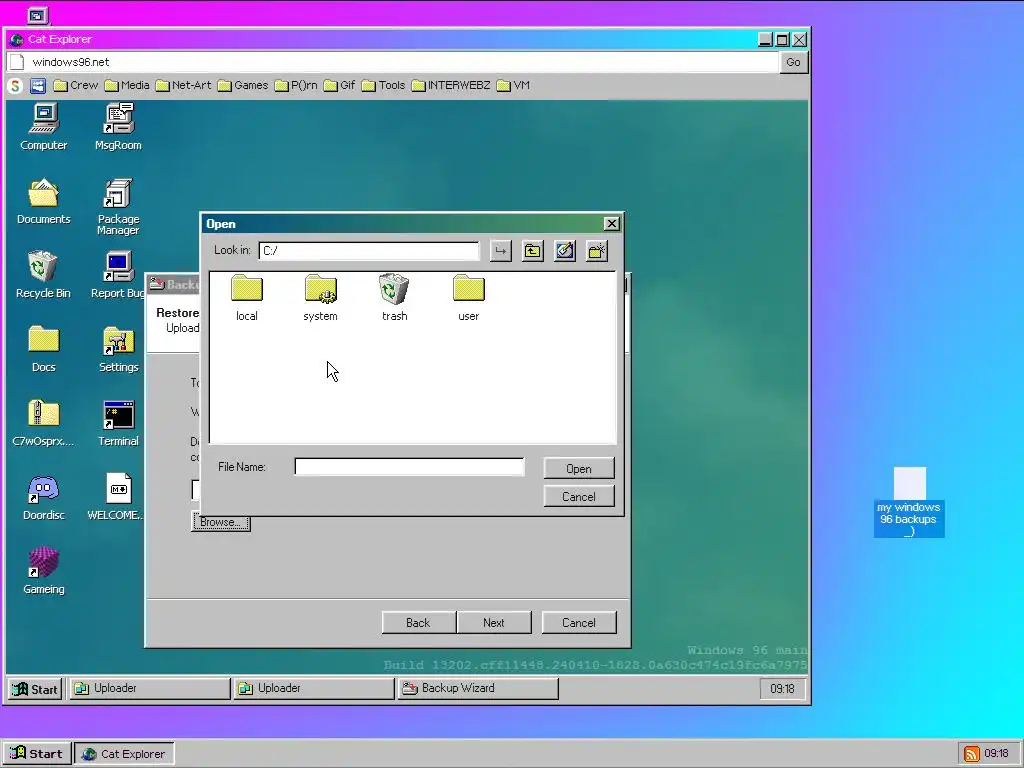
Task: Switch to the second Uploader taskbar item
Action: click(x=314, y=688)
